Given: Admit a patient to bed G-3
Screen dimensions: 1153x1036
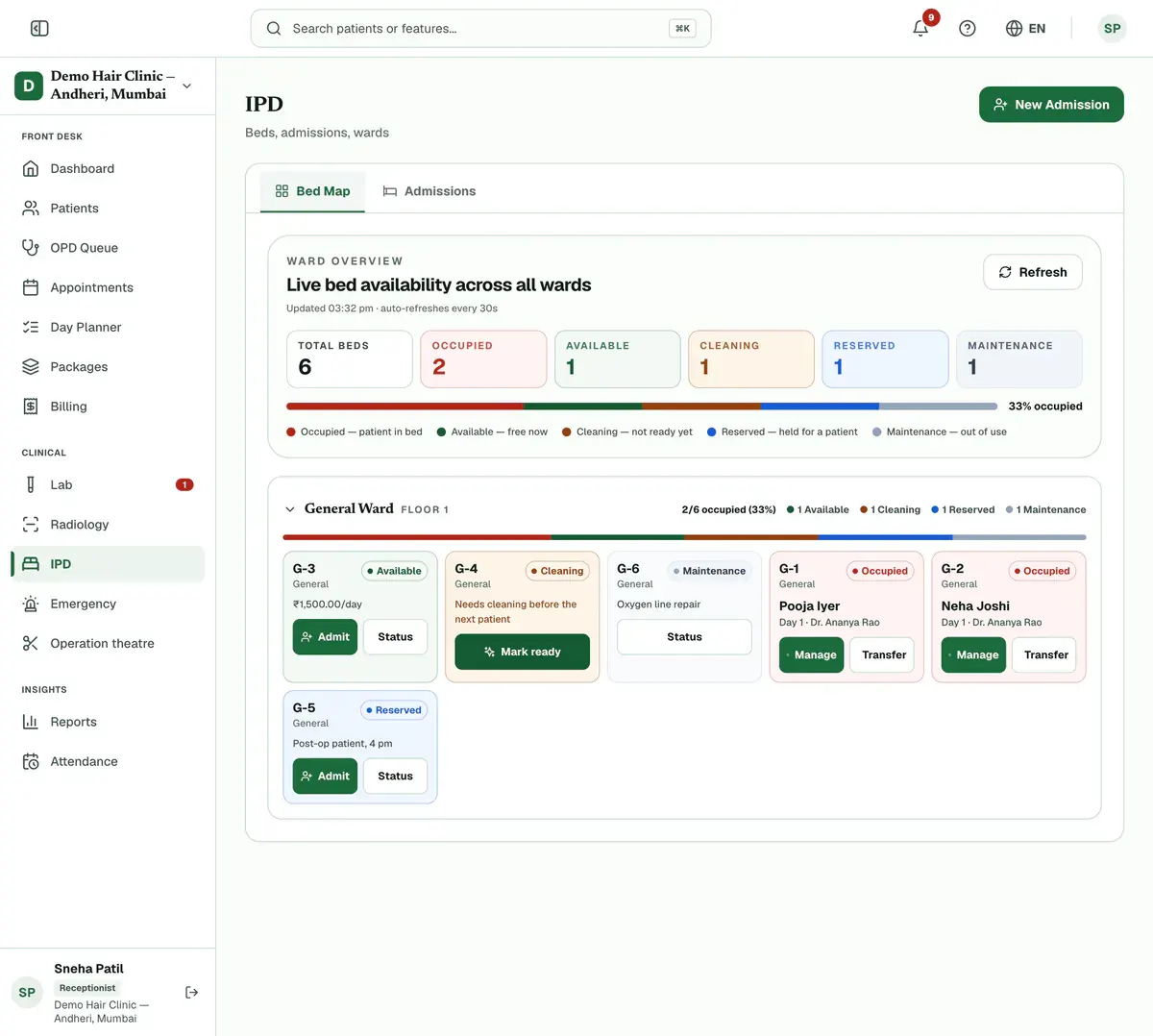Looking at the screenshot, I should coord(325,637).
